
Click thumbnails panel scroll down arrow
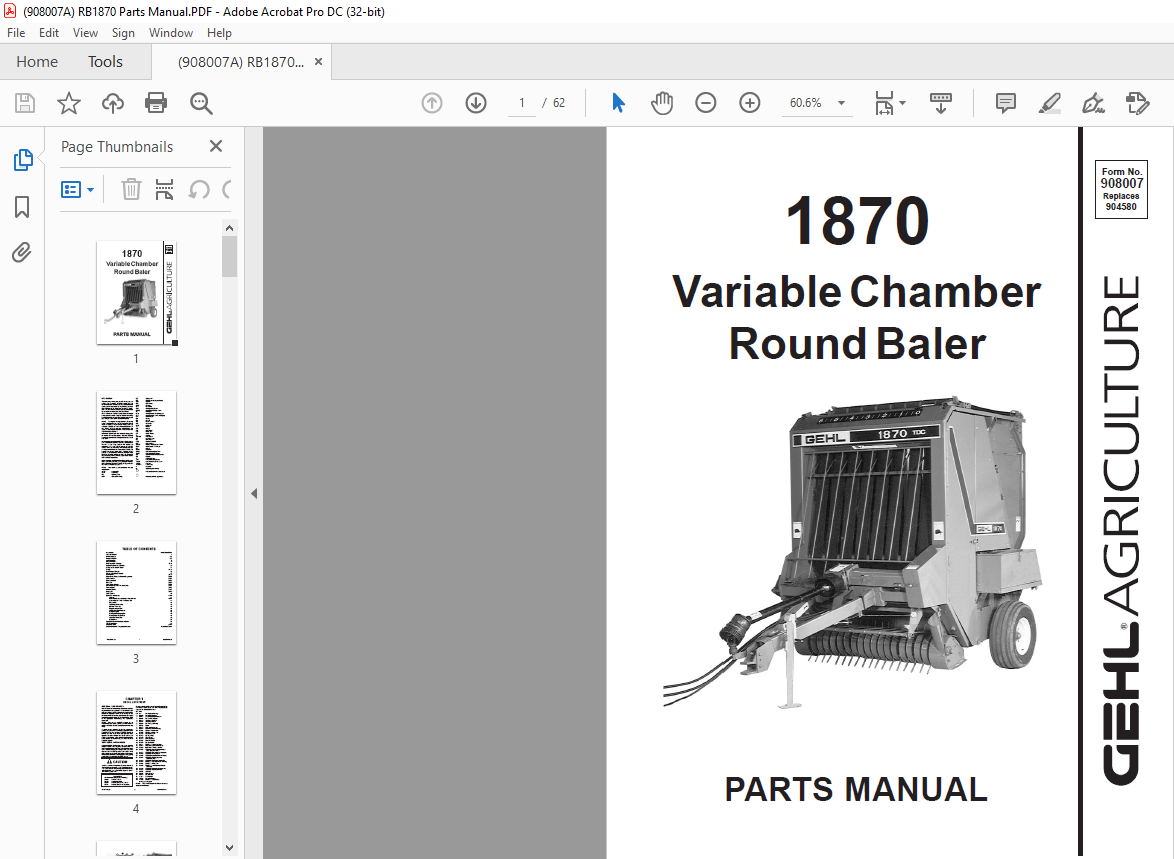230,849
